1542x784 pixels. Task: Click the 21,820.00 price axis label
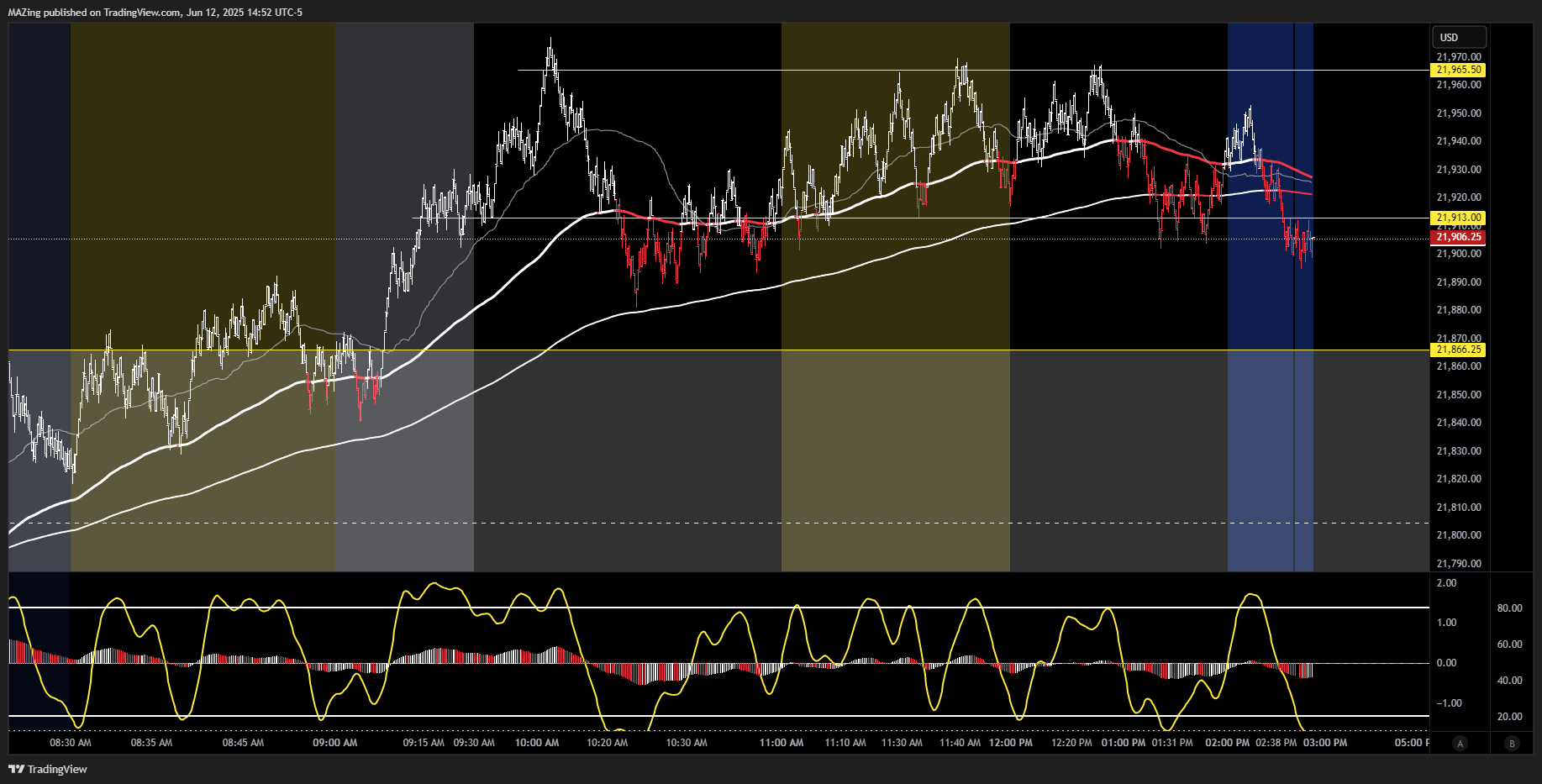pos(1459,479)
